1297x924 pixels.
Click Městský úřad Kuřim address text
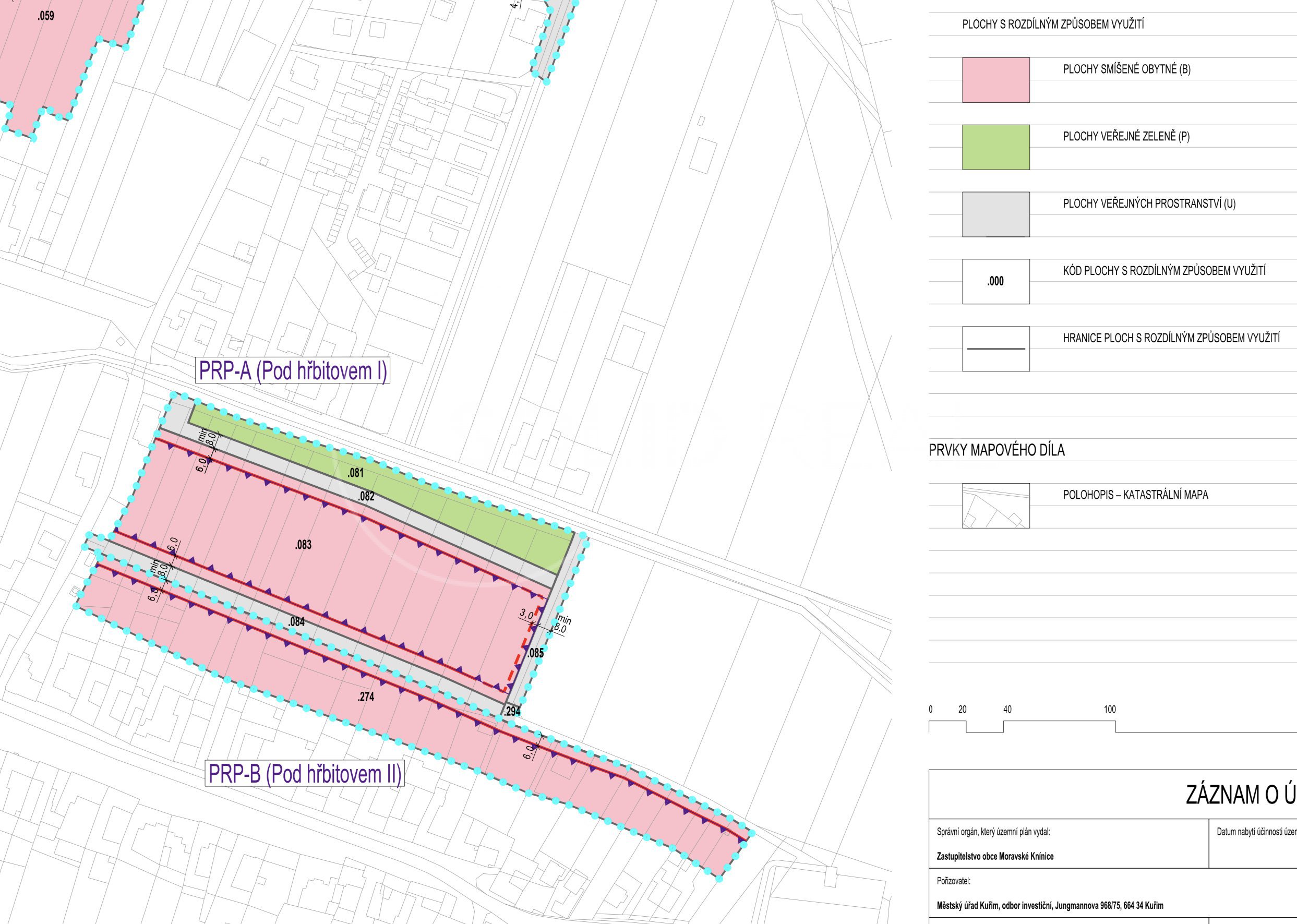point(1050,905)
